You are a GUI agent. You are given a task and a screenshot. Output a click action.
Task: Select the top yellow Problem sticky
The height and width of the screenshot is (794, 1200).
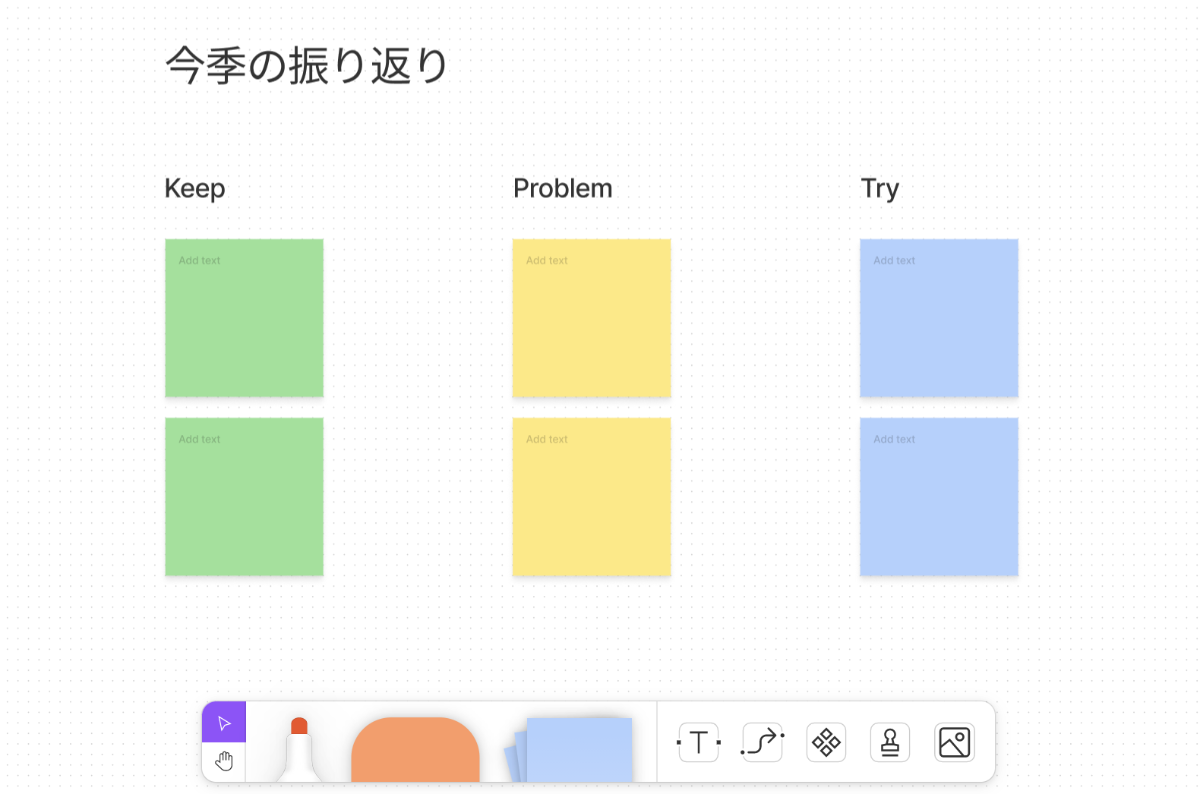tap(592, 318)
